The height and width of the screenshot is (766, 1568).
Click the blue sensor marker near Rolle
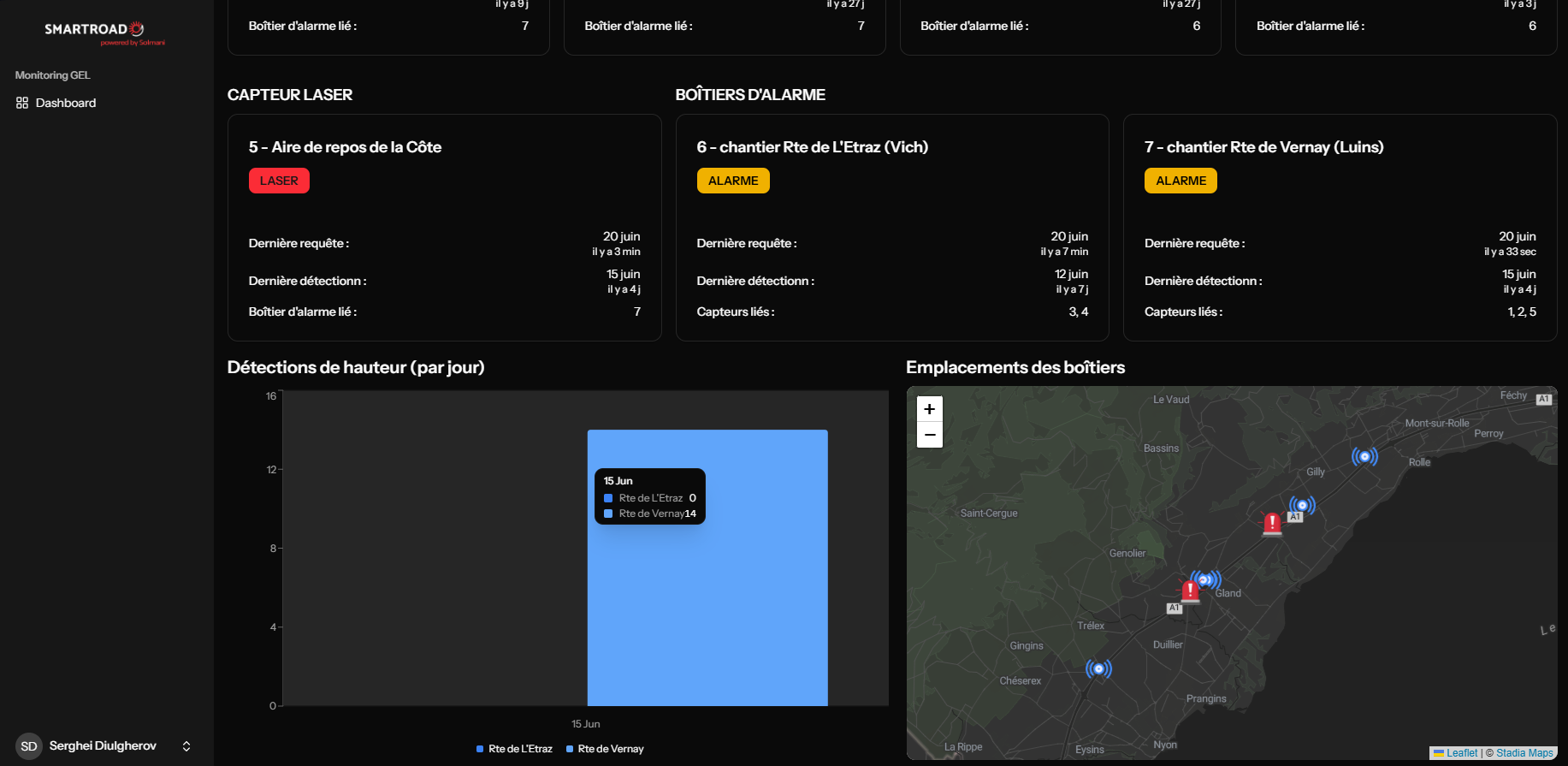(1364, 457)
